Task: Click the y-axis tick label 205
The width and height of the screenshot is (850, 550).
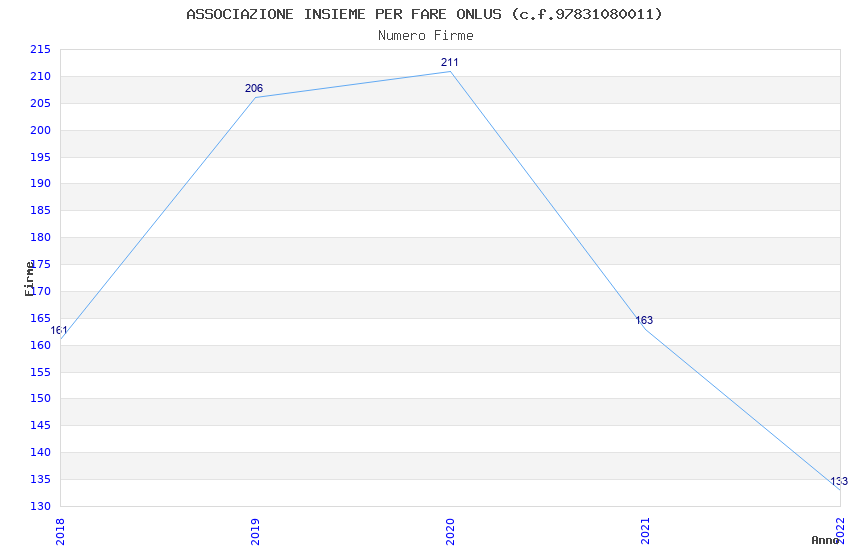Action: click(x=40, y=103)
